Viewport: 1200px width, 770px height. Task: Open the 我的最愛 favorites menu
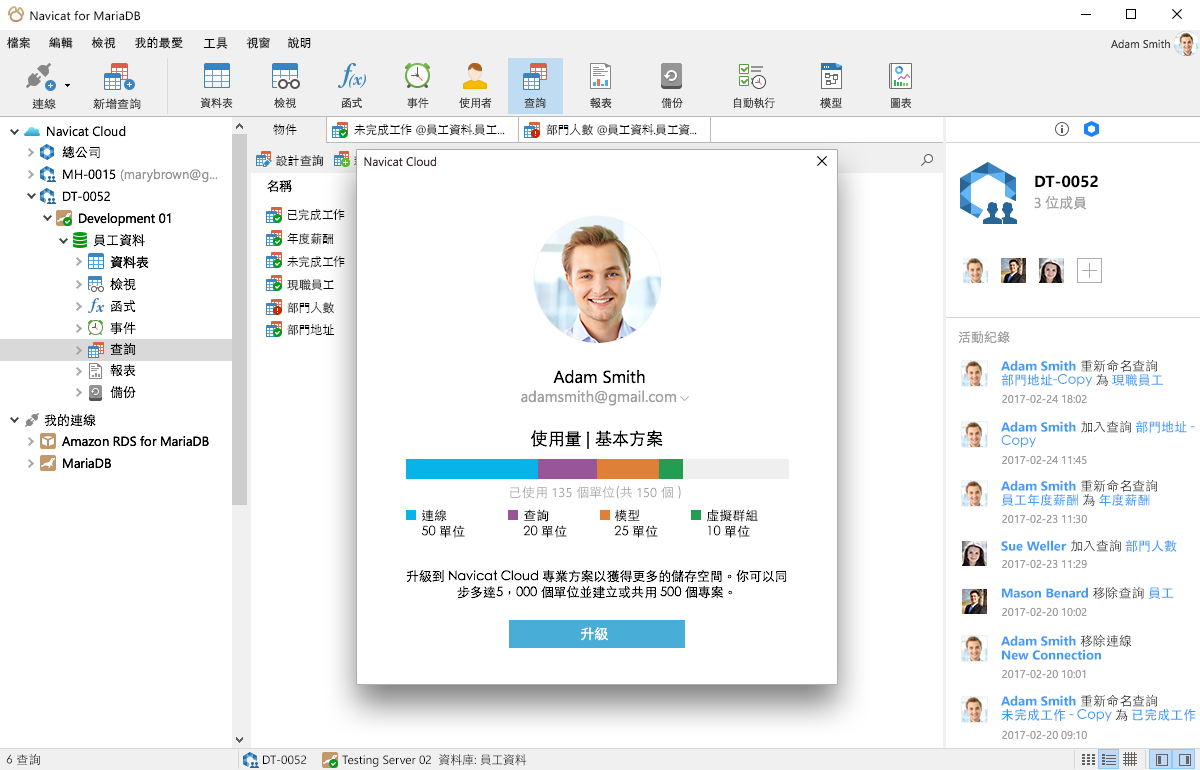tap(159, 43)
